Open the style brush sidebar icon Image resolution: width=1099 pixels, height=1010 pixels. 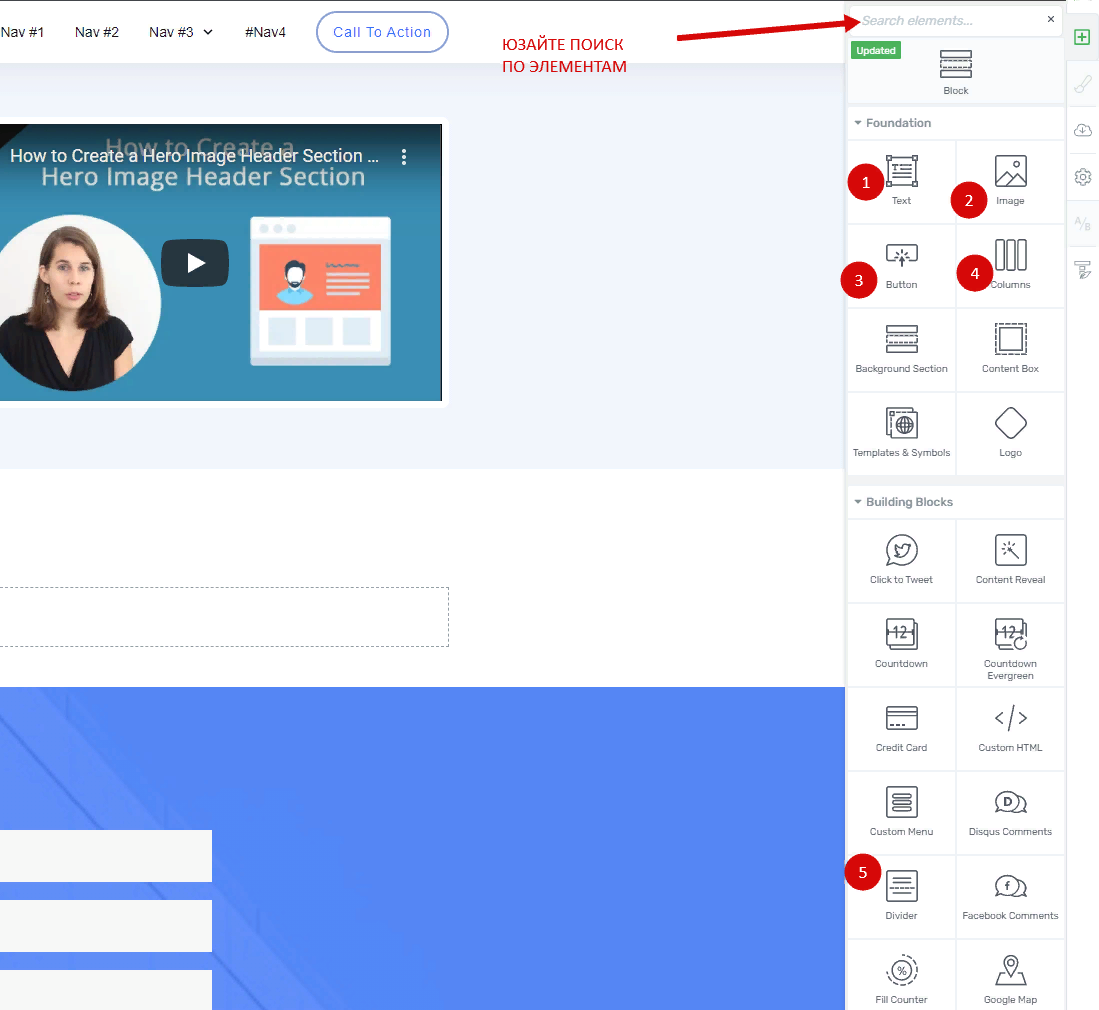point(1083,84)
